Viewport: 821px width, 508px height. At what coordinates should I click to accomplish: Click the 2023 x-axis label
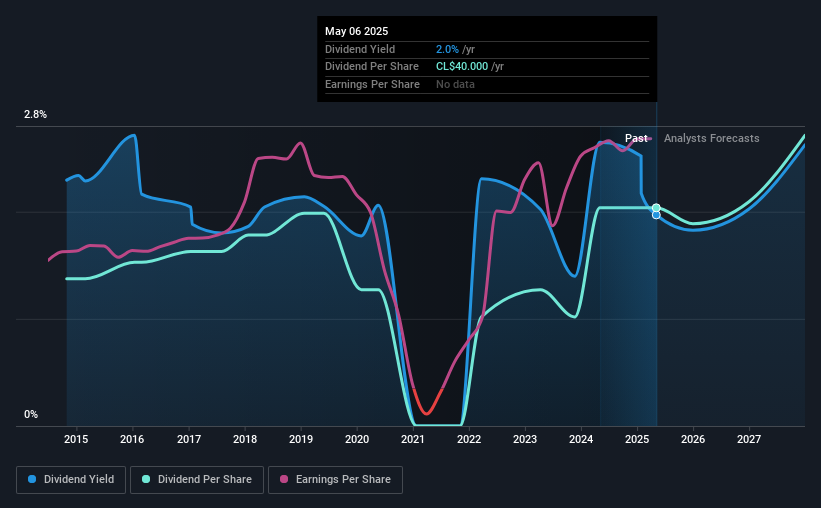tap(525, 439)
